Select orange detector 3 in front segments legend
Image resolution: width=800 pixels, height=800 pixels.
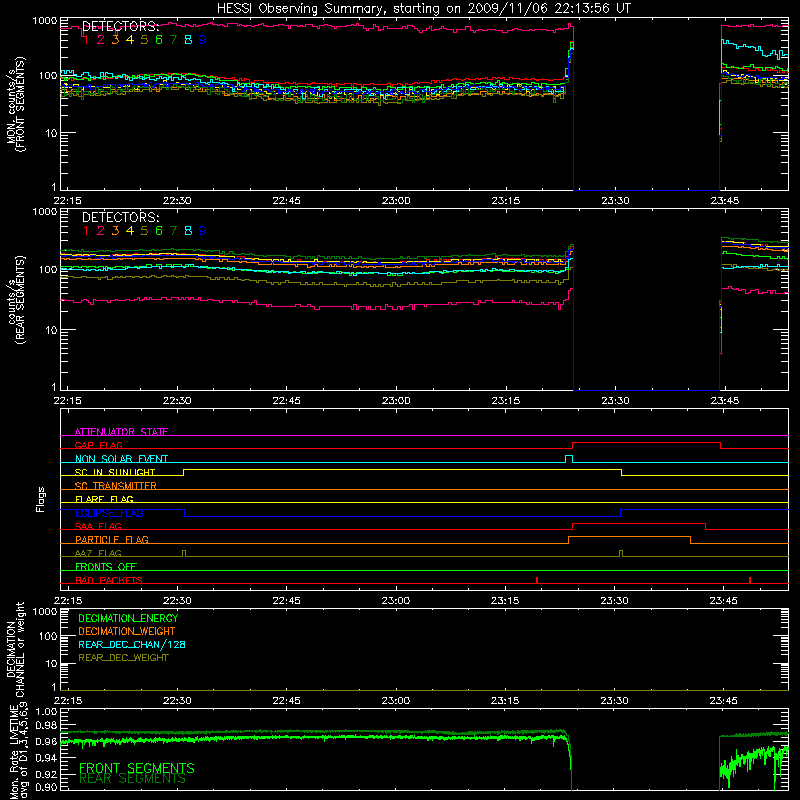pyautogui.click(x=115, y=40)
